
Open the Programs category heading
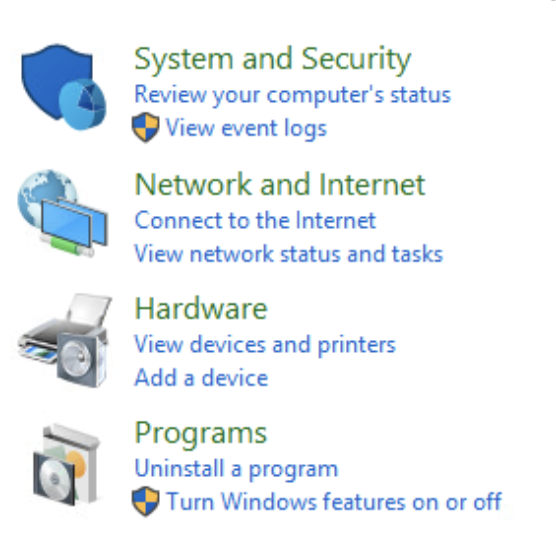click(x=200, y=435)
